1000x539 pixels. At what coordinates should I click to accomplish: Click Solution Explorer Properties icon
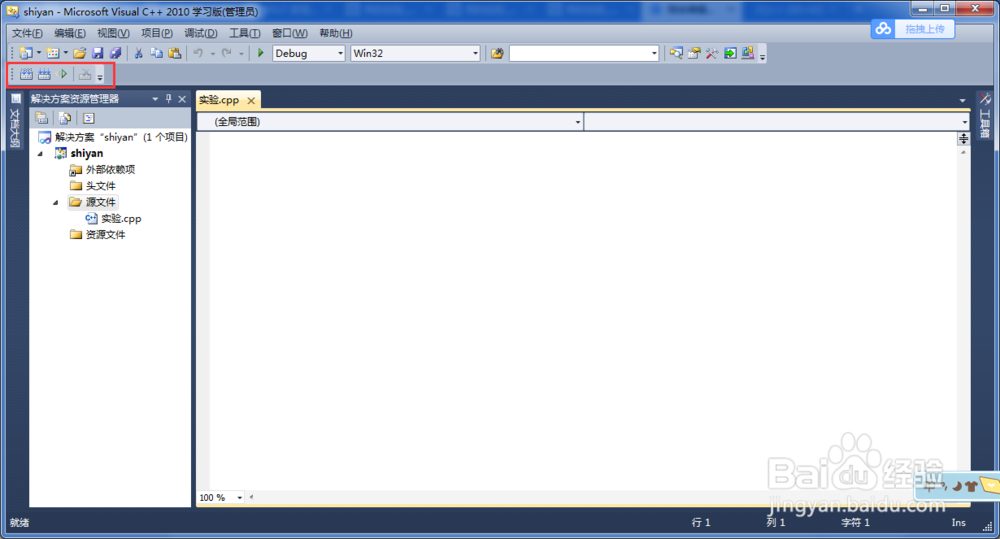coord(41,118)
